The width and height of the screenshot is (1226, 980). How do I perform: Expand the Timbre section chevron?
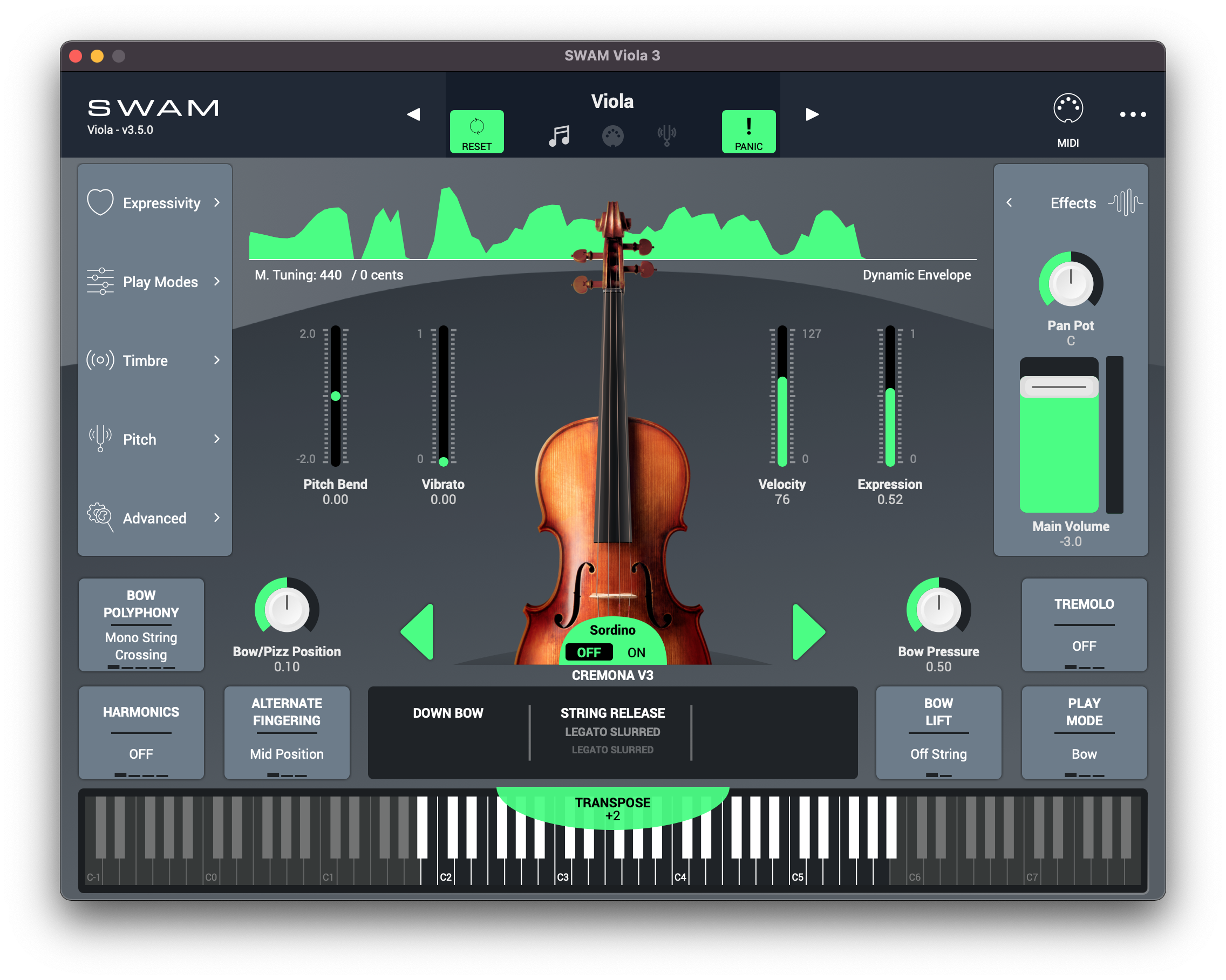coord(216,360)
